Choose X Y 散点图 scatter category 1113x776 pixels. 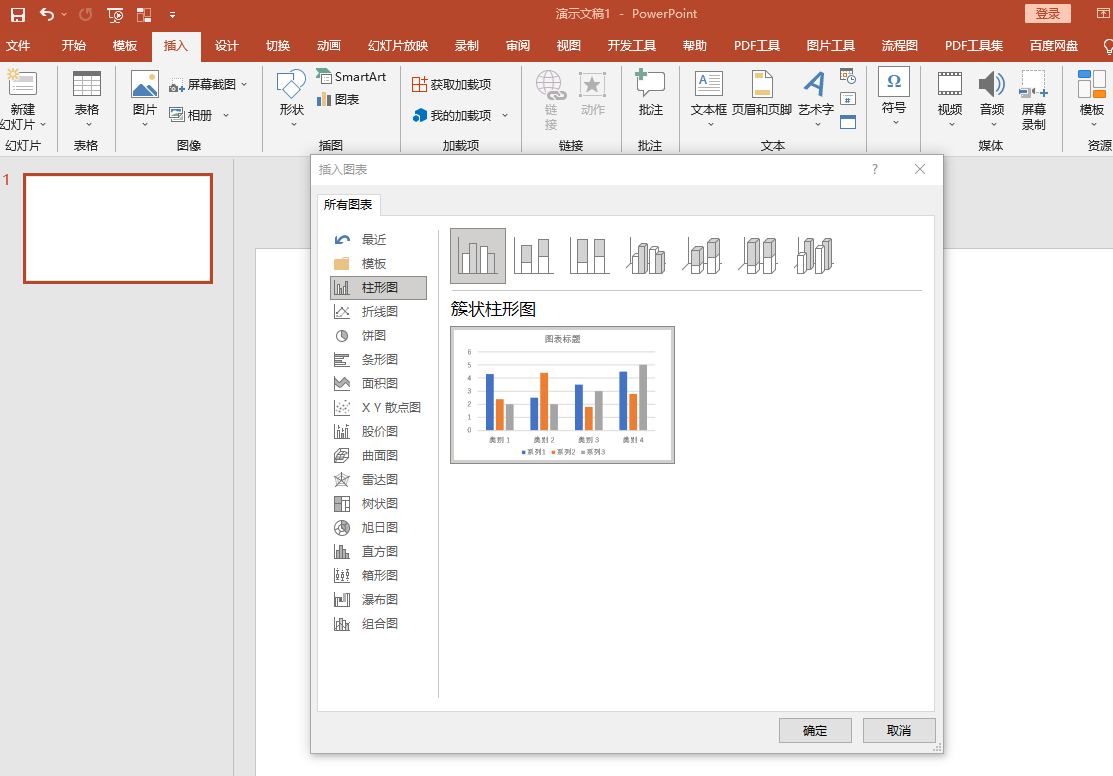click(378, 408)
